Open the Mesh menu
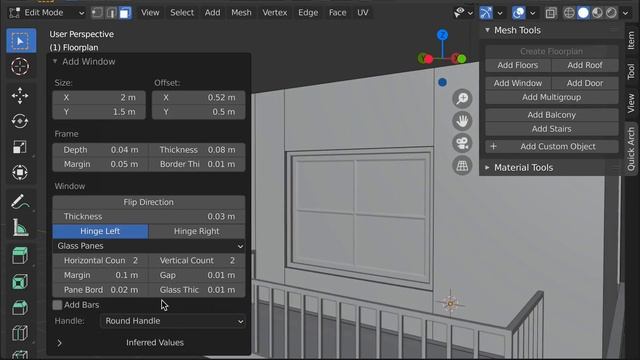 [241, 13]
